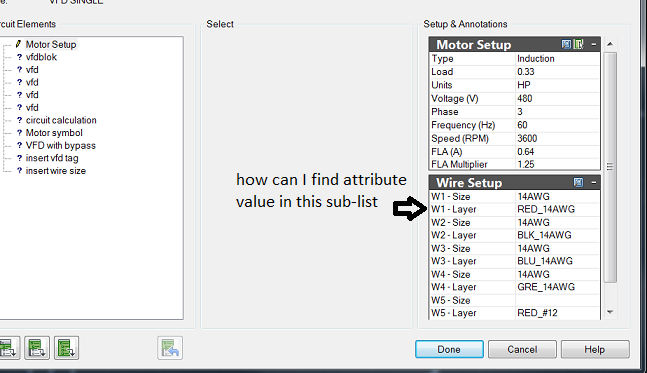
Task: Select vfdblok tree item
Action: [x=41, y=57]
